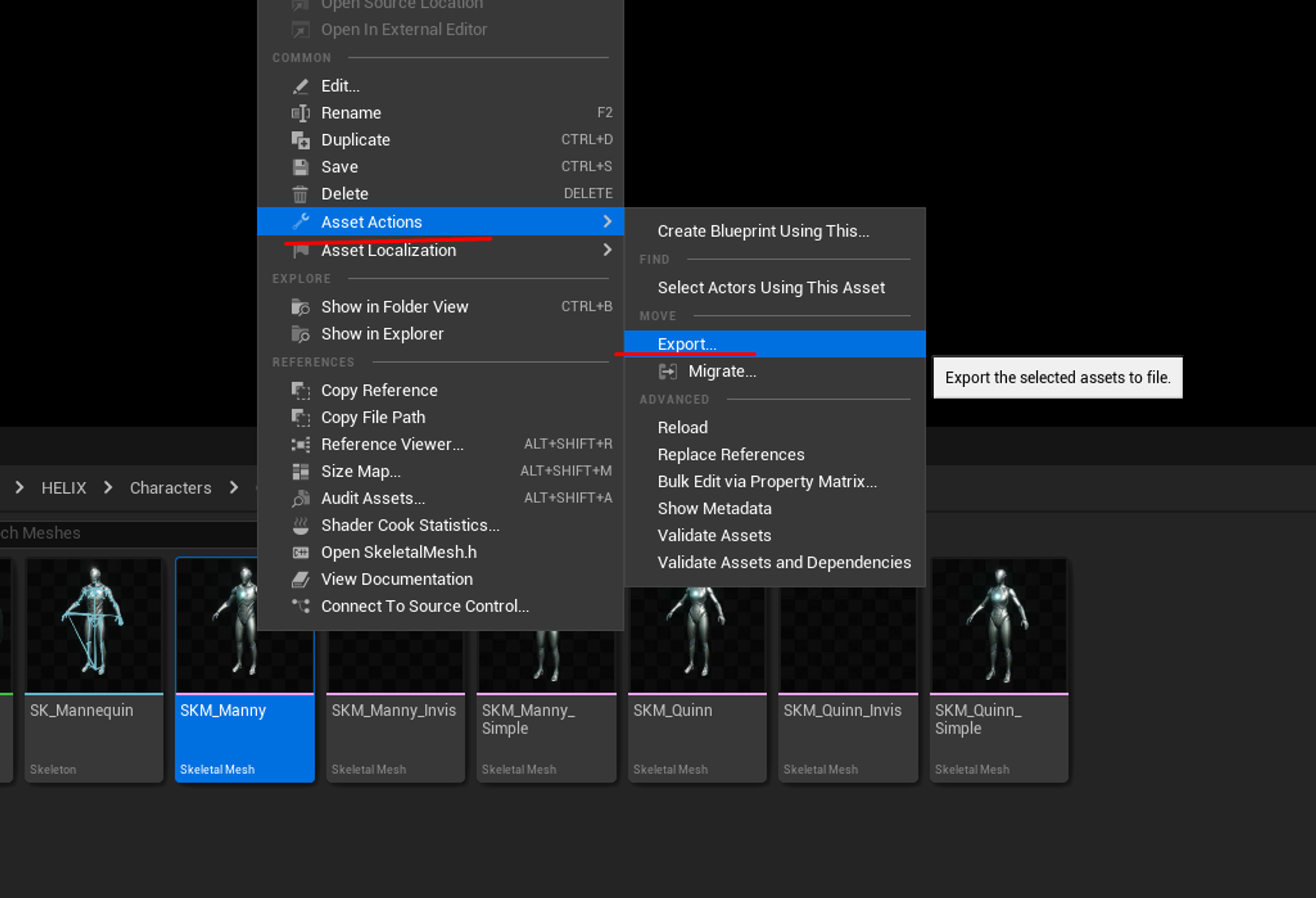Select the SKM_Quinn_Simple asset thumbnail

point(999,625)
